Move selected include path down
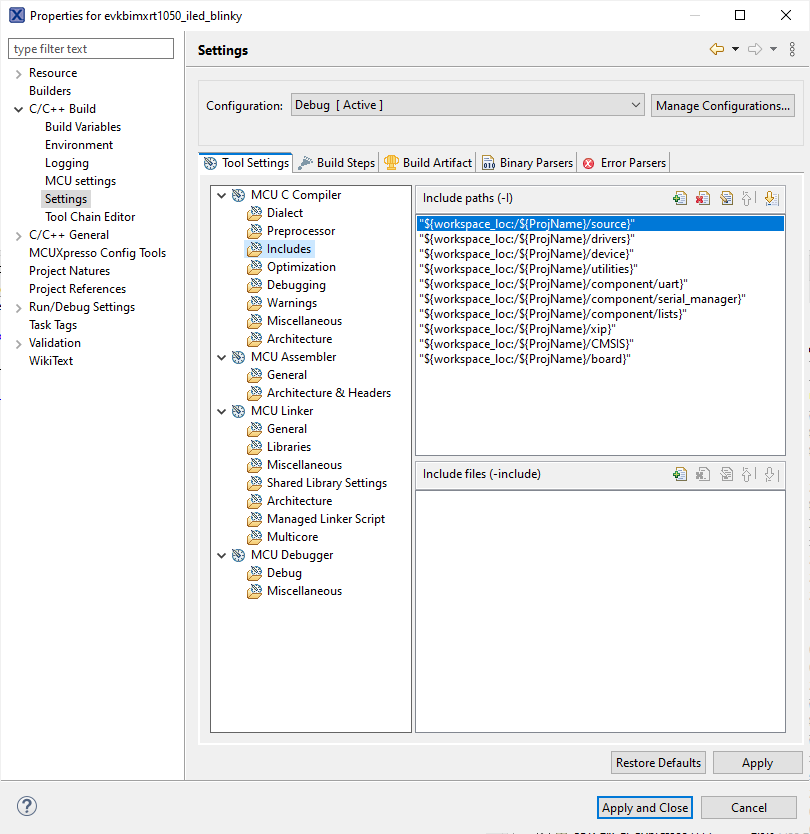Screen dimensions: 810x834 click(771, 198)
